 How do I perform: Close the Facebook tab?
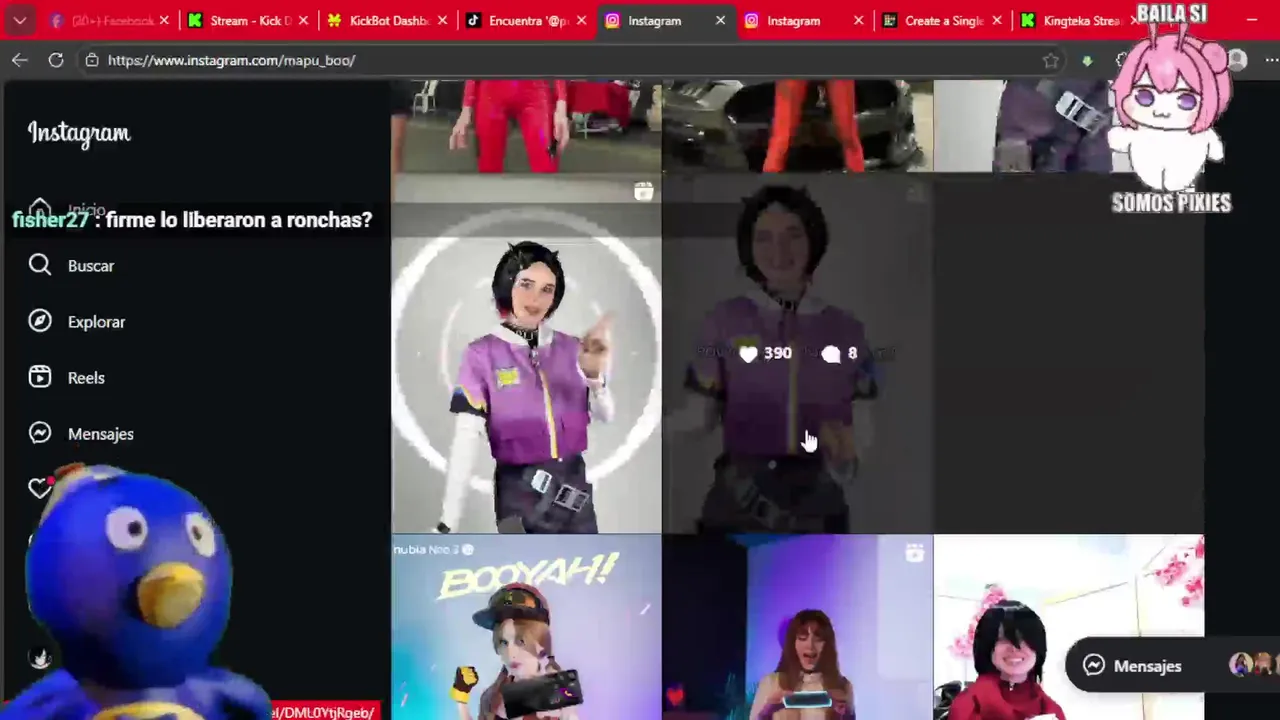pos(164,20)
